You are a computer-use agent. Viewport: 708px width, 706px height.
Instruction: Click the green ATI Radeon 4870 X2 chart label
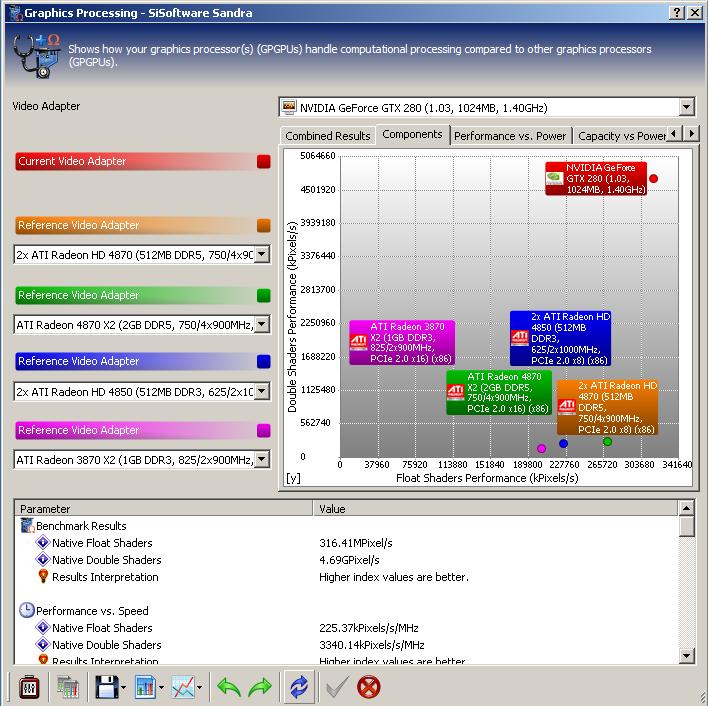[x=499, y=393]
